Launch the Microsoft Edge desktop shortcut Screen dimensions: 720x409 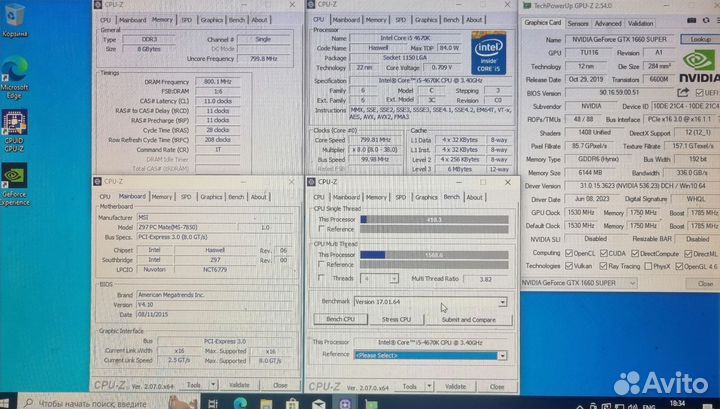[x=14, y=77]
